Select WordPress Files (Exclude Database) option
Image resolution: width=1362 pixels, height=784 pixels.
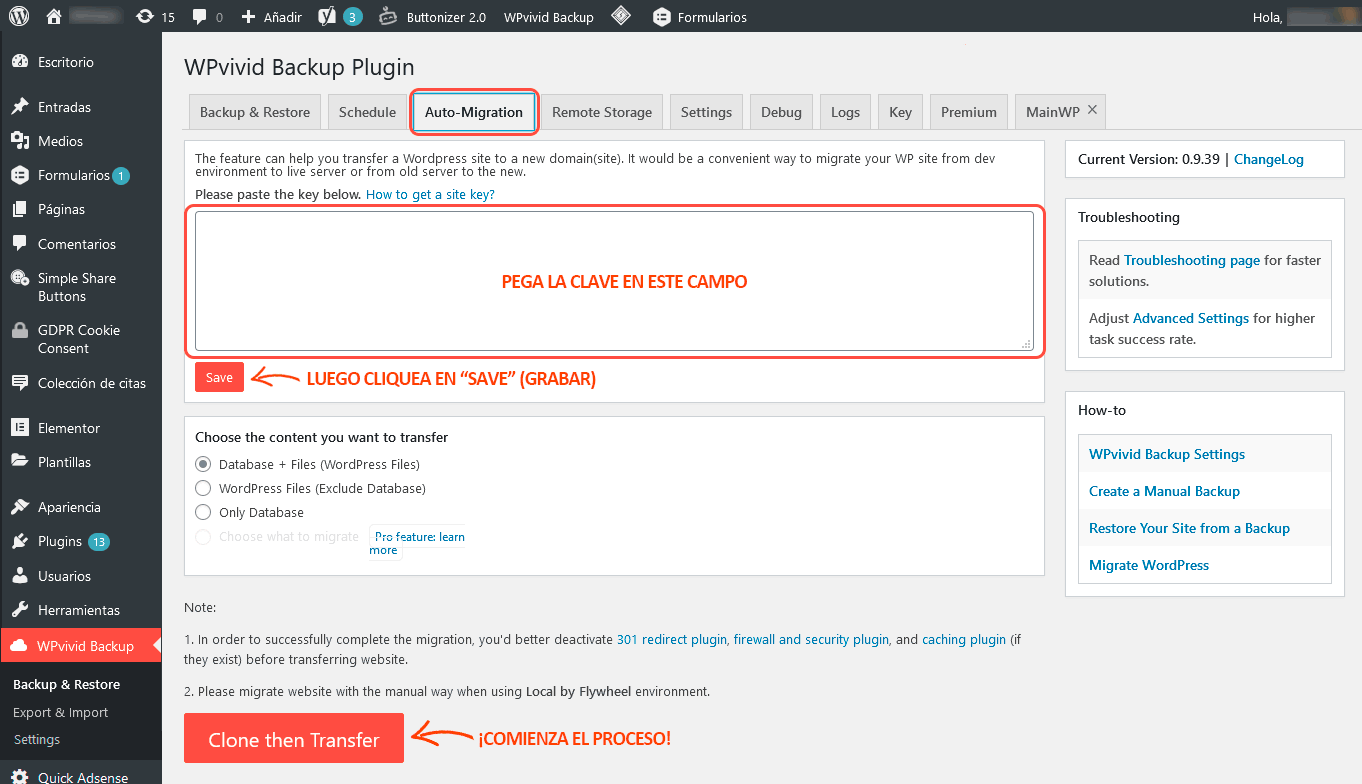tap(203, 488)
